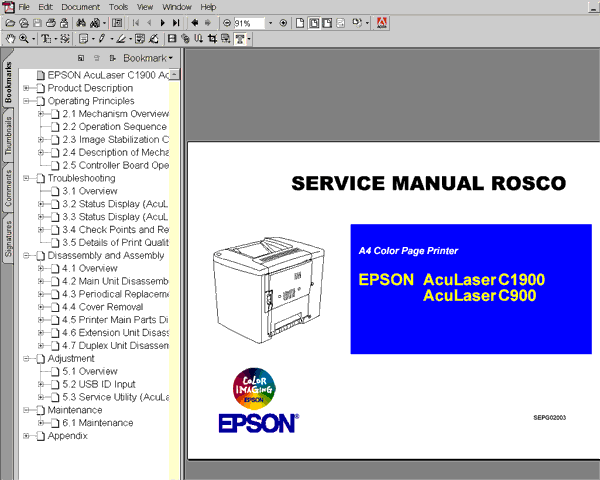The width and height of the screenshot is (600, 480).
Task: Collapse the Maintenance bookmark
Action: 26,410
